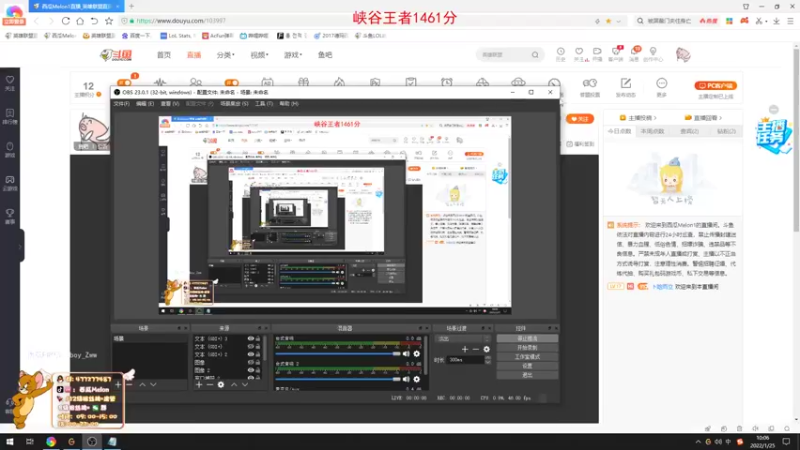Move source down with arrow icon
Viewport: 800px width, 450px height.
click(x=245, y=385)
